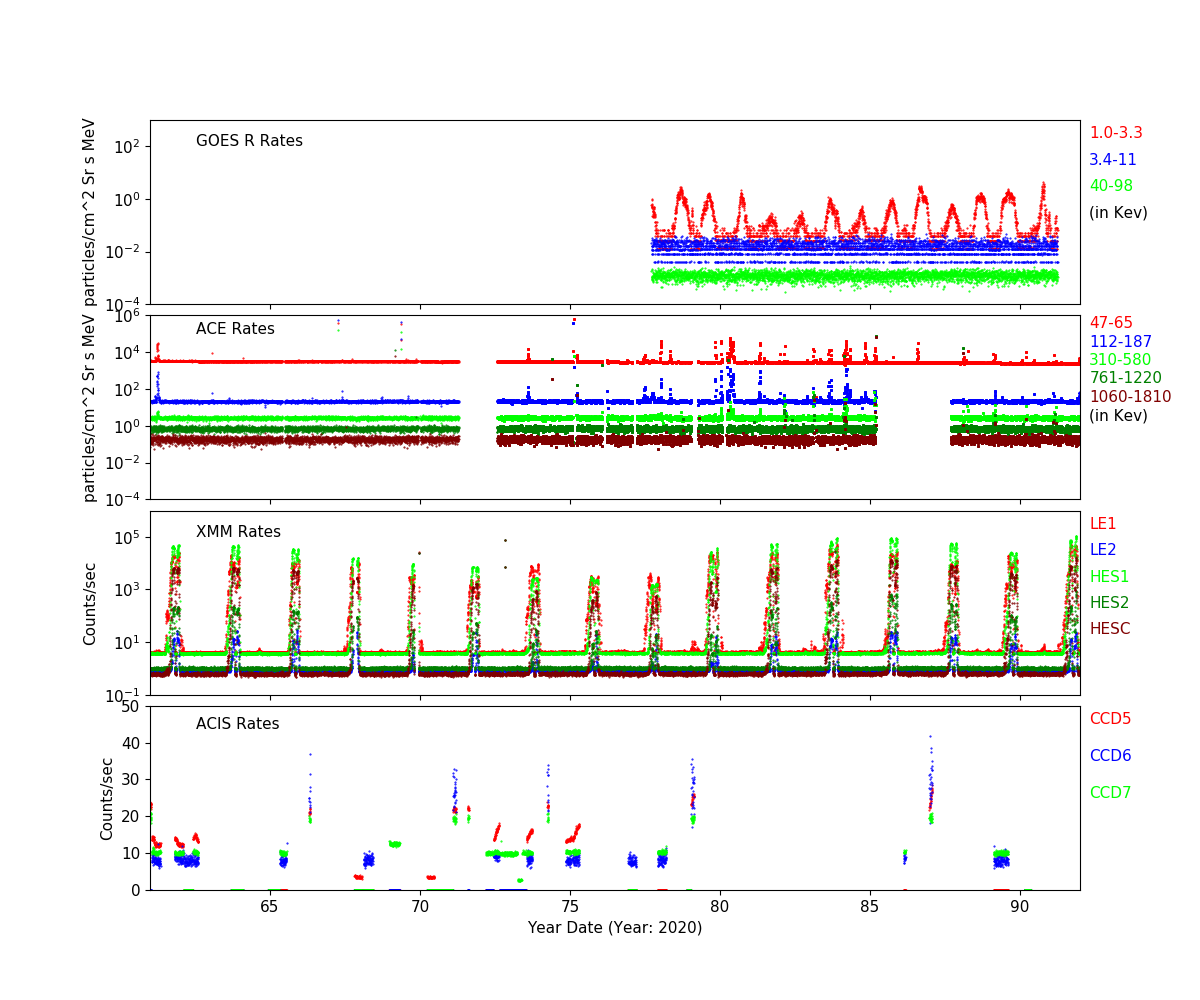Image resolution: width=1200 pixels, height=1000 pixels.
Task: Select the maroon 1060-1810 legend entry
Action: click(1129, 397)
